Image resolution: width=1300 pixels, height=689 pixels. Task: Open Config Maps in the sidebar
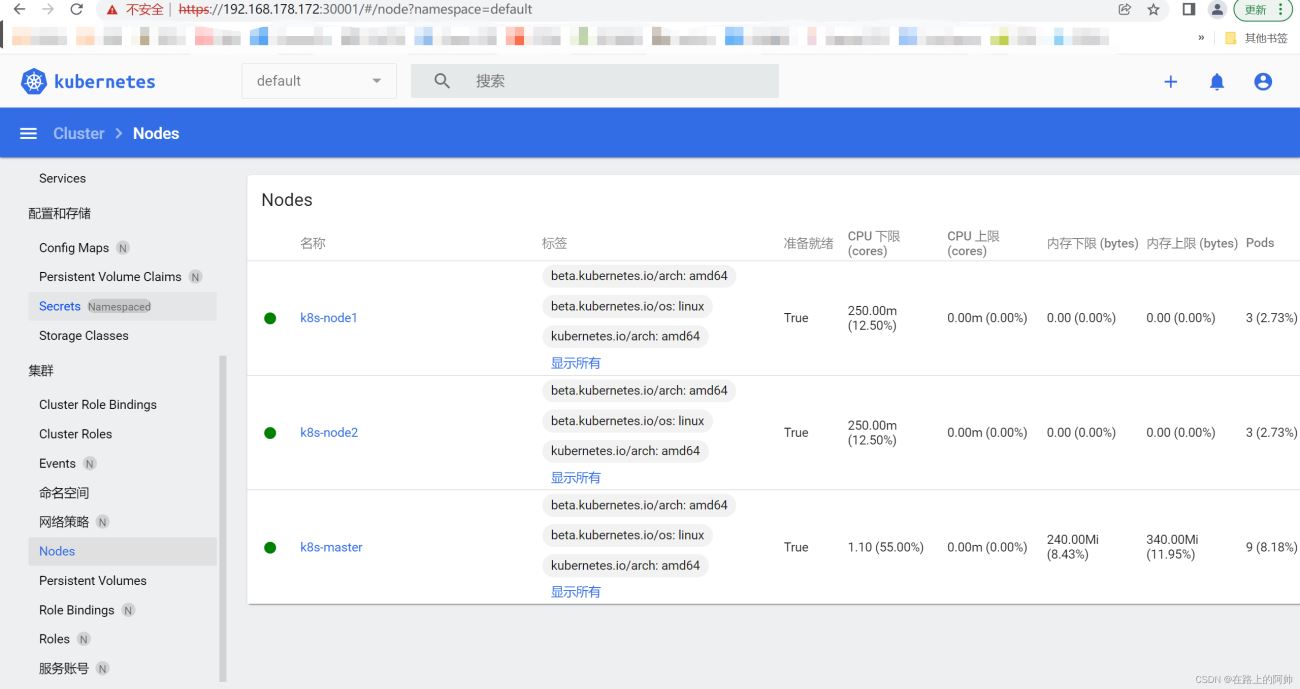pos(74,248)
